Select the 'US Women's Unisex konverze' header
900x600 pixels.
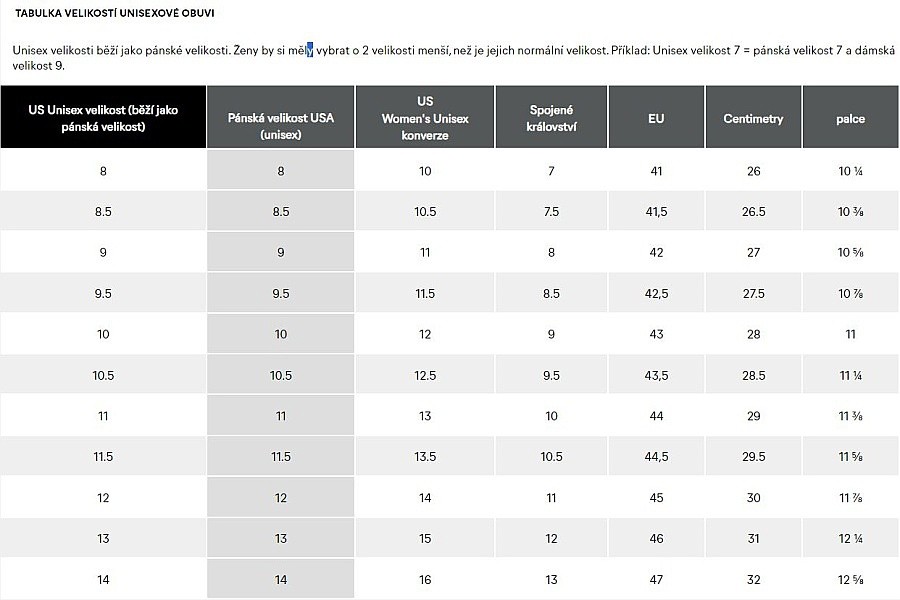tap(425, 118)
